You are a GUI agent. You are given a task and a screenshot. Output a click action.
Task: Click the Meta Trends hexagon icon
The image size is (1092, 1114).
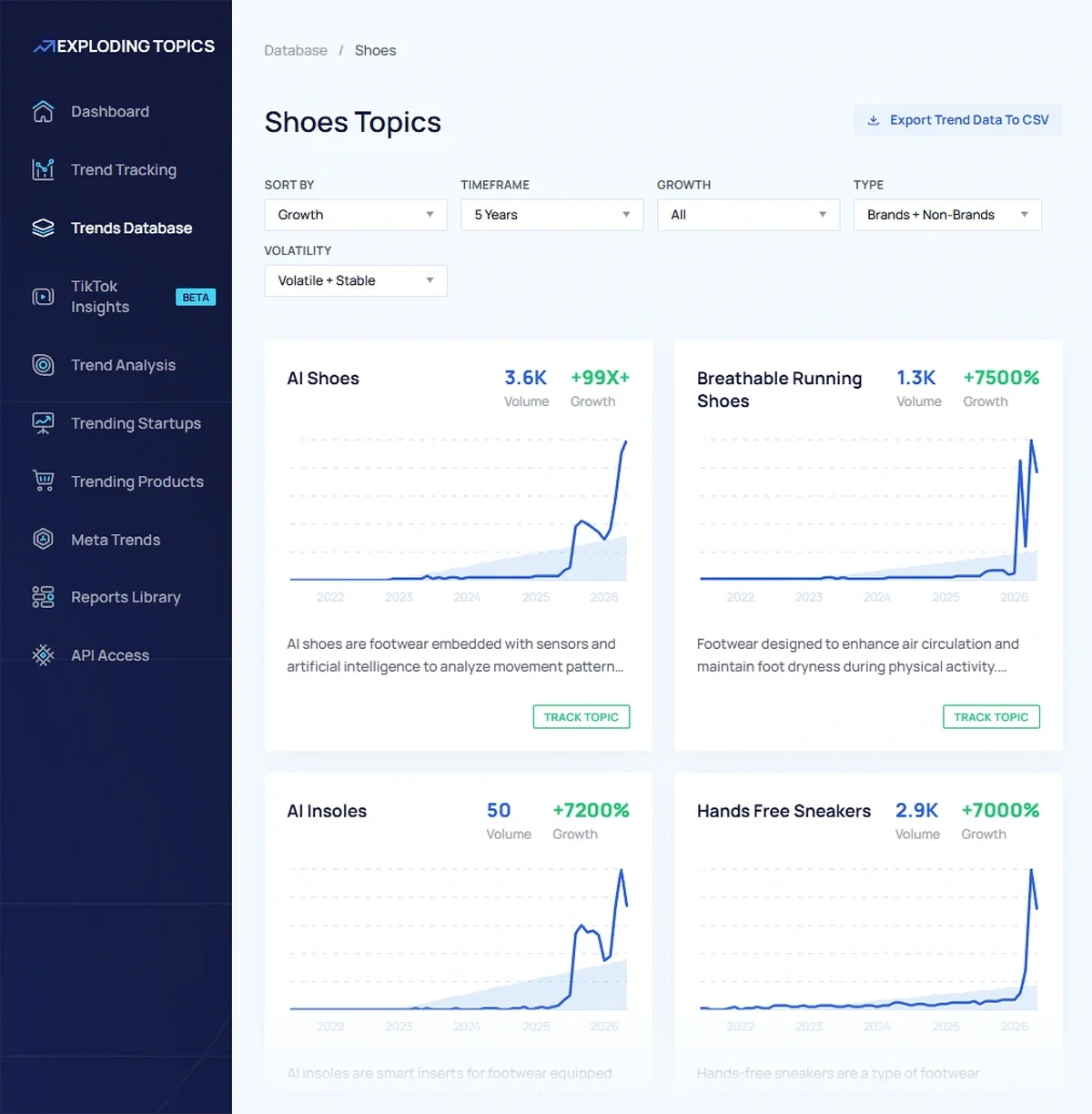point(43,539)
